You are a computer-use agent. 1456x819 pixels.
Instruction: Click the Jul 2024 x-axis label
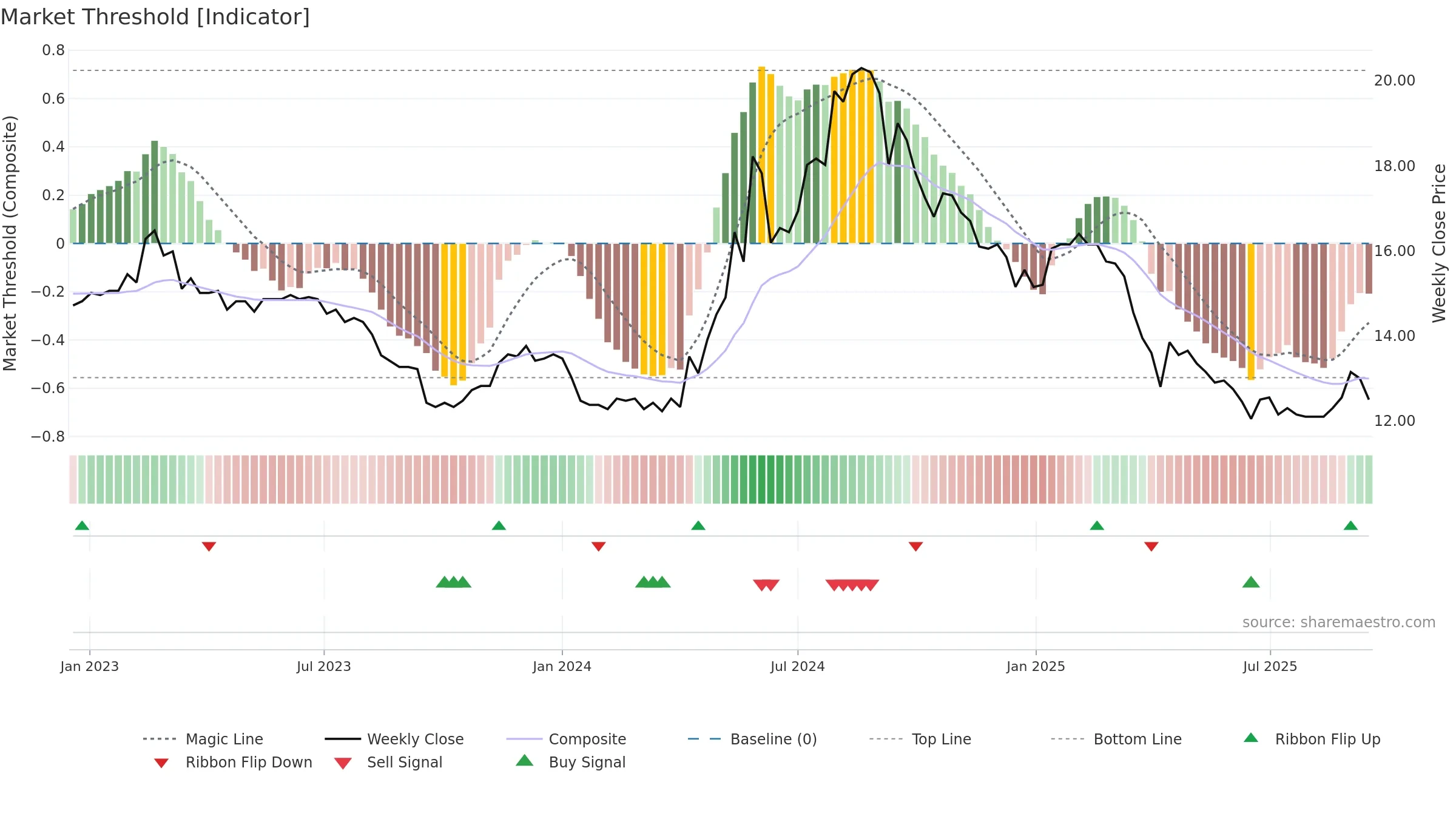[797, 666]
